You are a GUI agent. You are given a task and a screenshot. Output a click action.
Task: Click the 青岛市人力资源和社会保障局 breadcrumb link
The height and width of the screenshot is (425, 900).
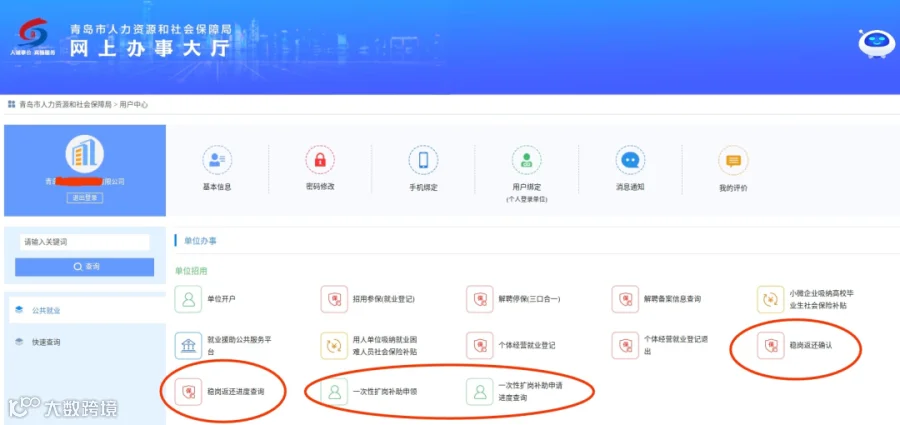point(65,105)
